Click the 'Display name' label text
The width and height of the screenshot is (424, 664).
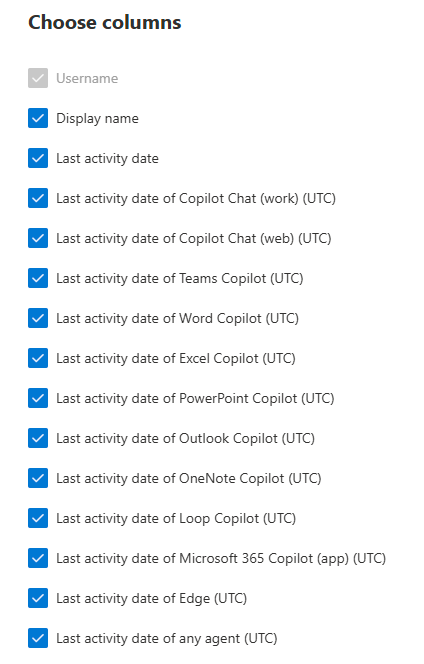click(97, 119)
